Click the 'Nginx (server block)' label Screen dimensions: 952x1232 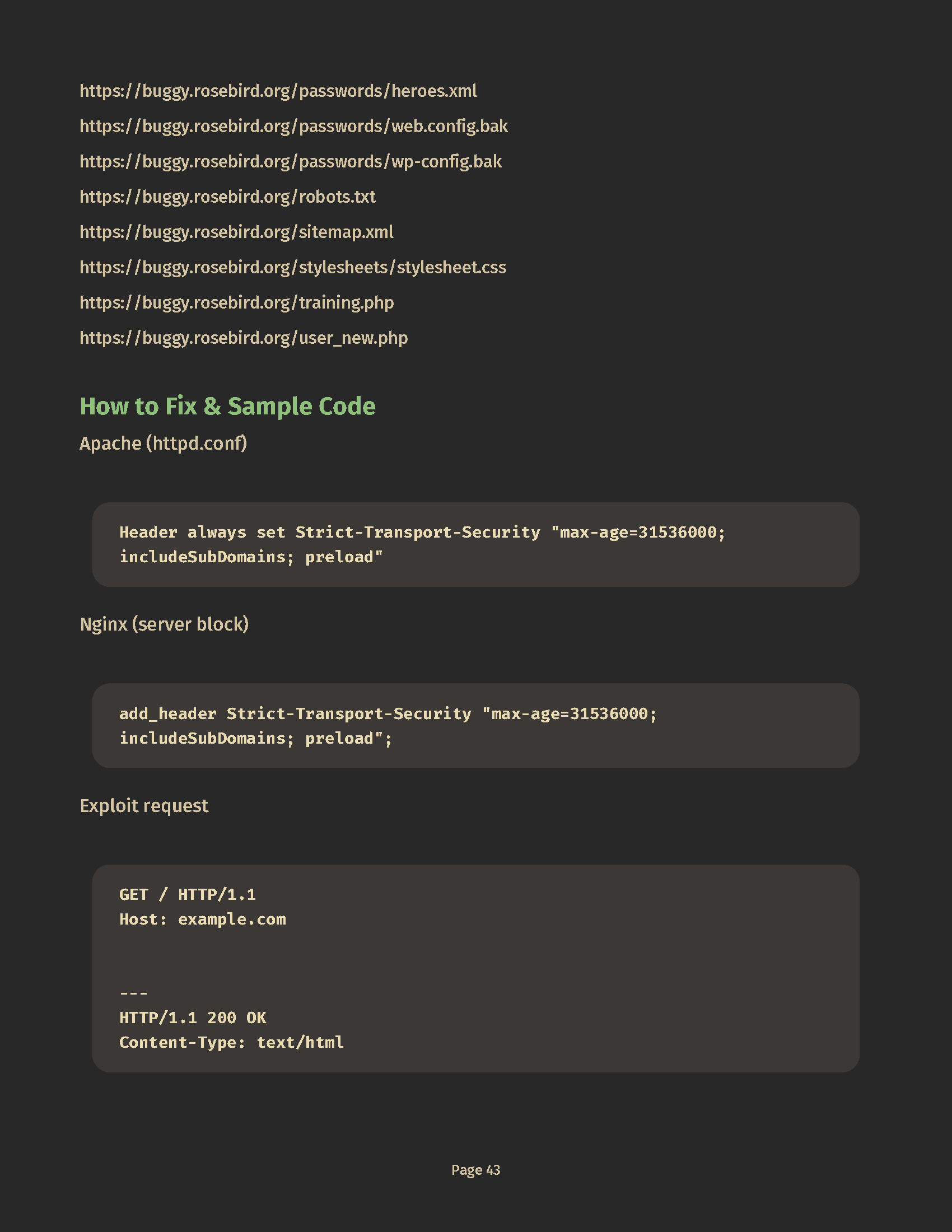(x=164, y=624)
